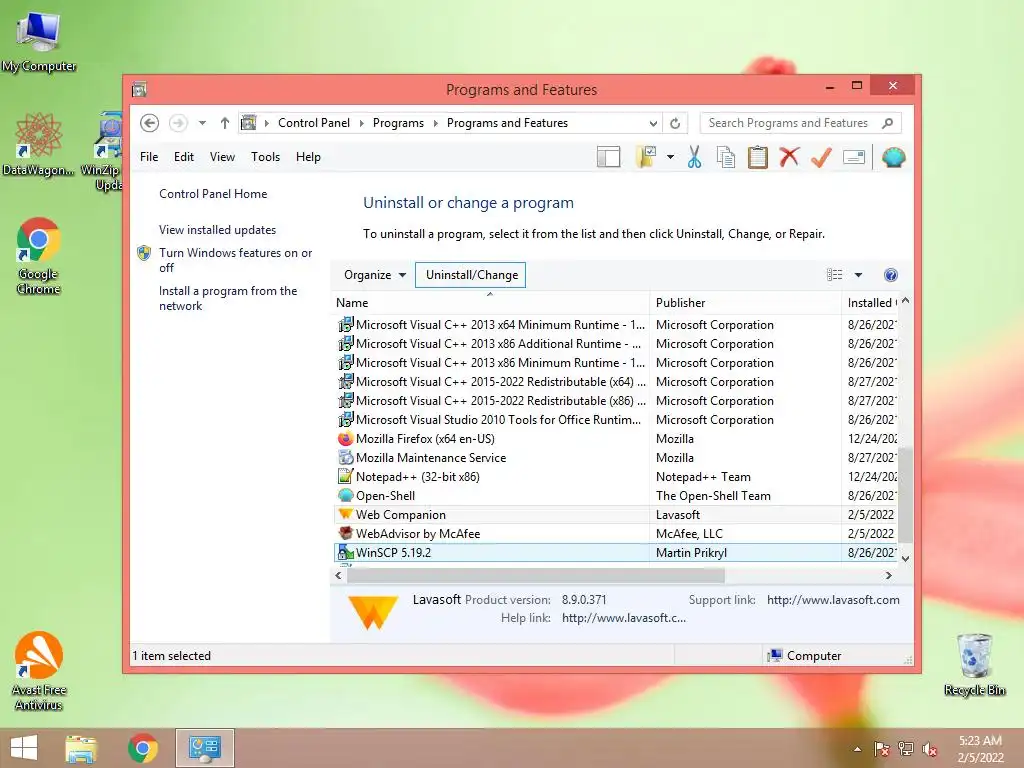Viewport: 1024px width, 768px height.
Task: Click View installed updates link
Action: pos(217,230)
